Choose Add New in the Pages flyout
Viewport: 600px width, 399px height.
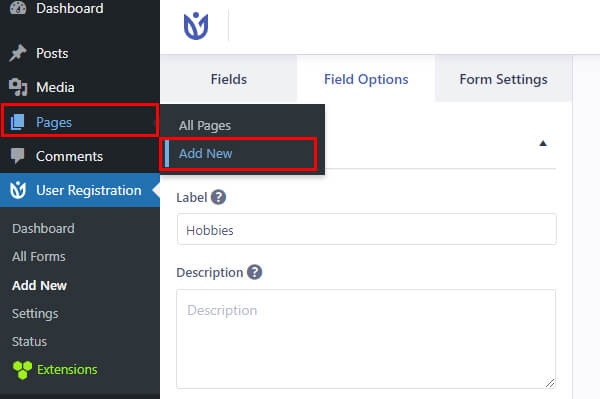(x=205, y=153)
